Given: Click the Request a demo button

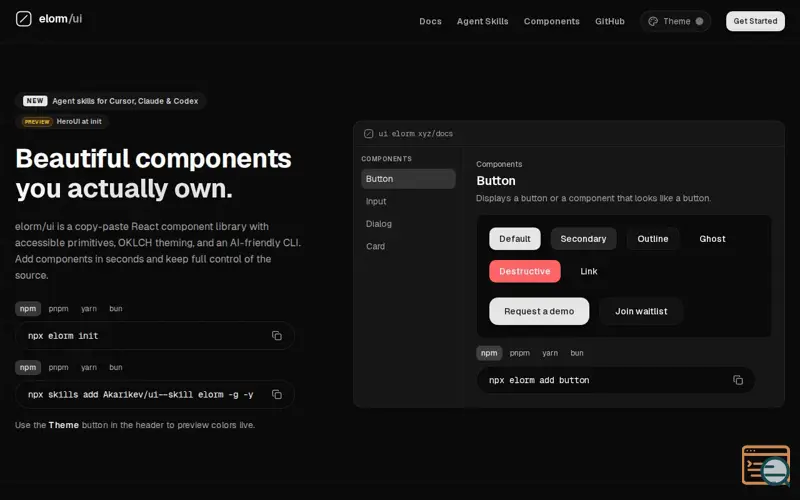Looking at the screenshot, I should [x=539, y=311].
